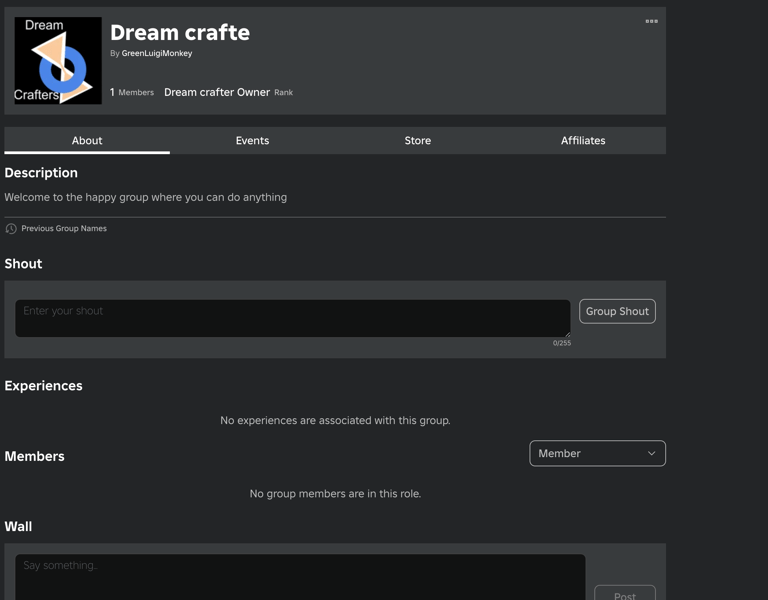The height and width of the screenshot is (600, 768).
Task: Click the 0/255 shout character counter
Action: pos(562,343)
